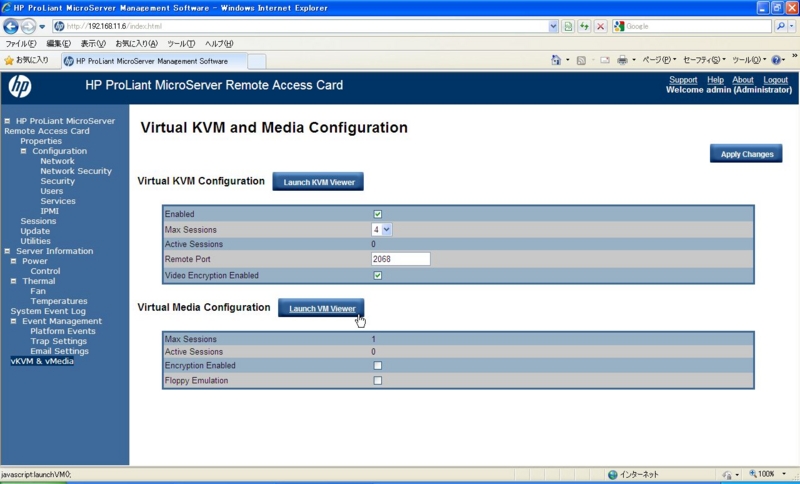Collapse the Server Information tree node
The image size is (800, 484).
(7, 251)
